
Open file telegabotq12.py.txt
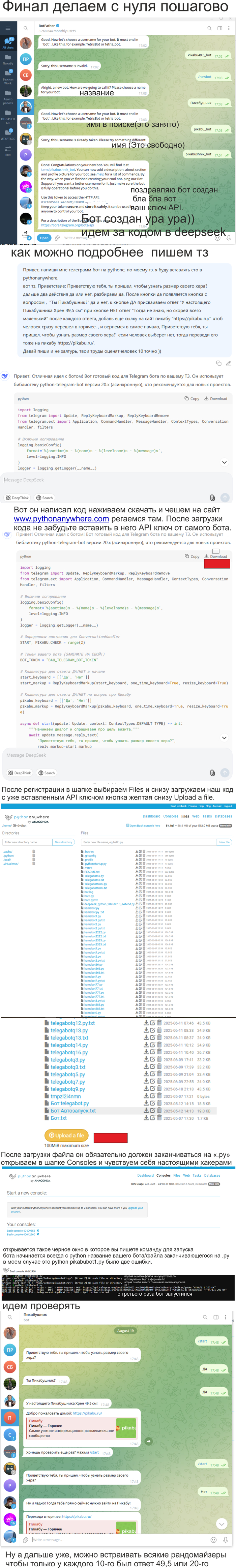[x=72, y=1023]
